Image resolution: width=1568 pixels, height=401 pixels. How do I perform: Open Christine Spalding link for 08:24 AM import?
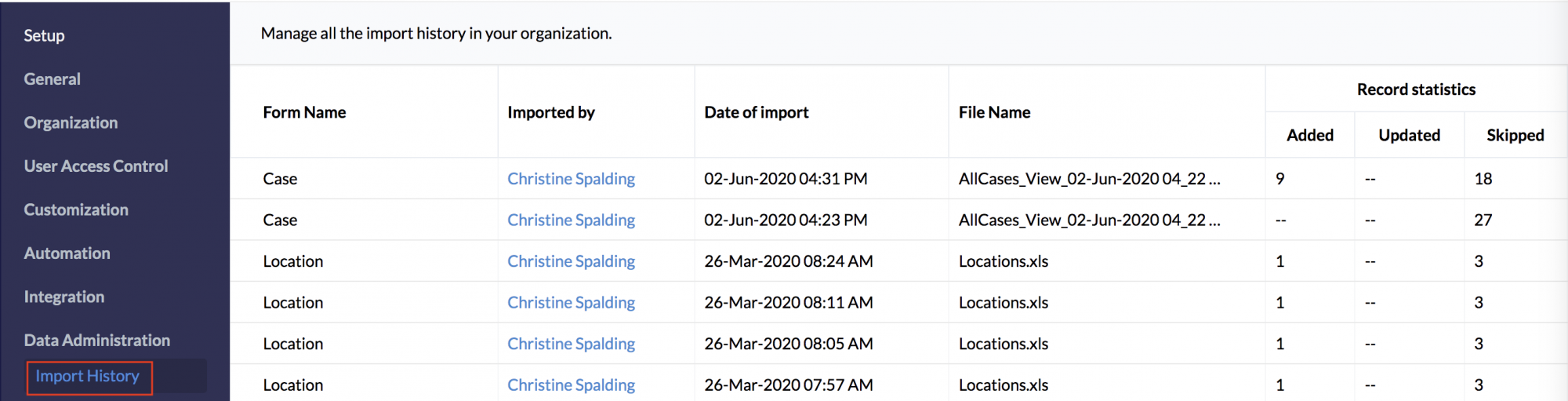pos(571,261)
